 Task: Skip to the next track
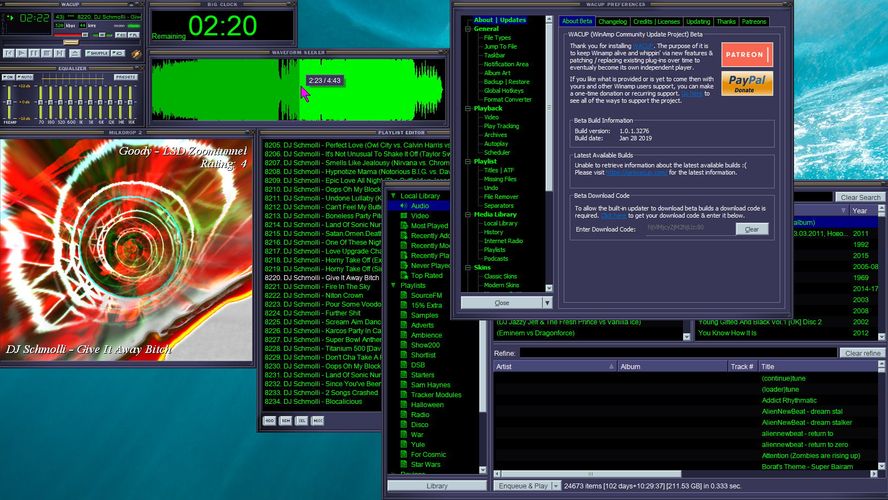click(x=61, y=51)
